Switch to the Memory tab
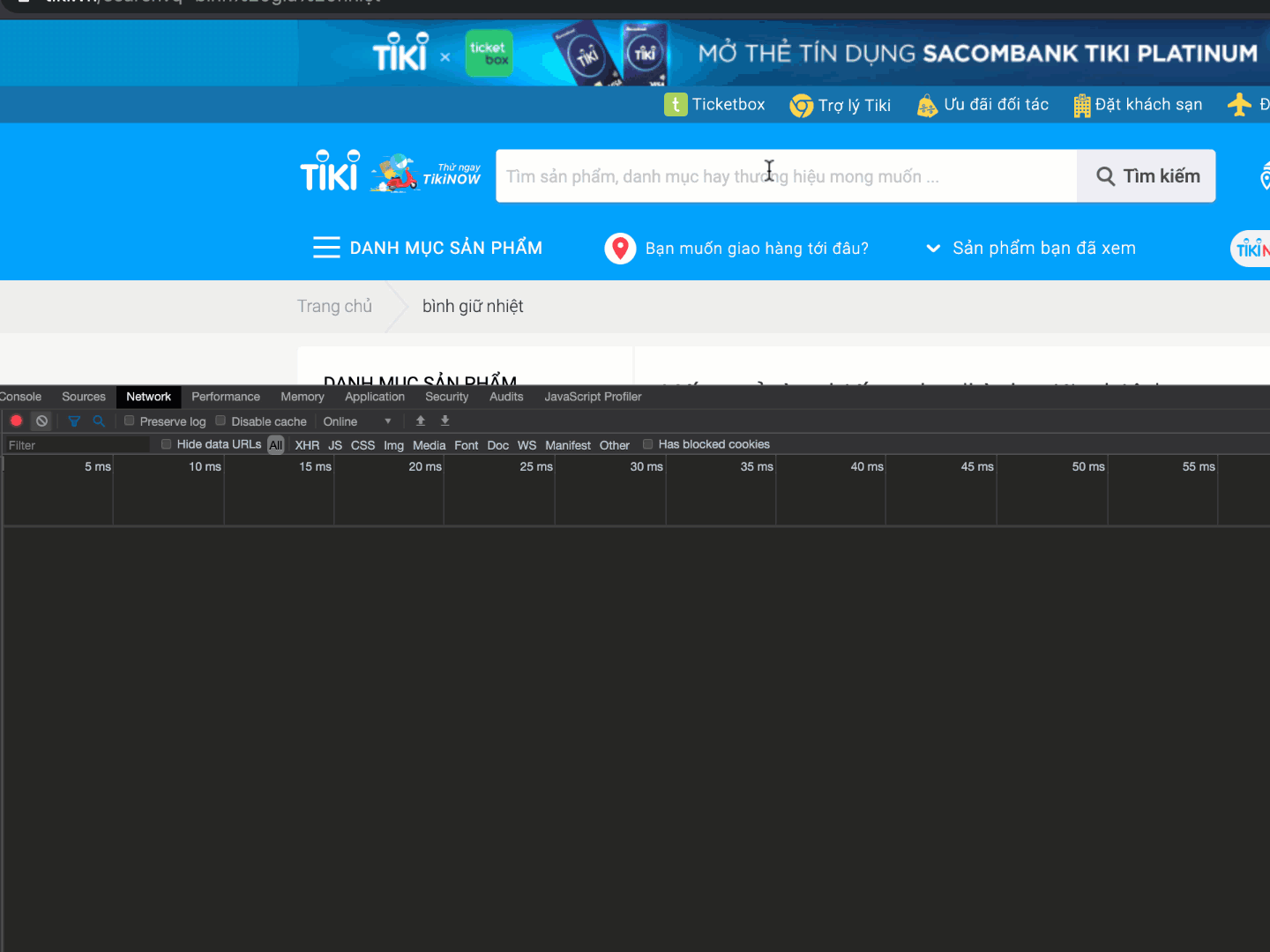 pos(303,397)
